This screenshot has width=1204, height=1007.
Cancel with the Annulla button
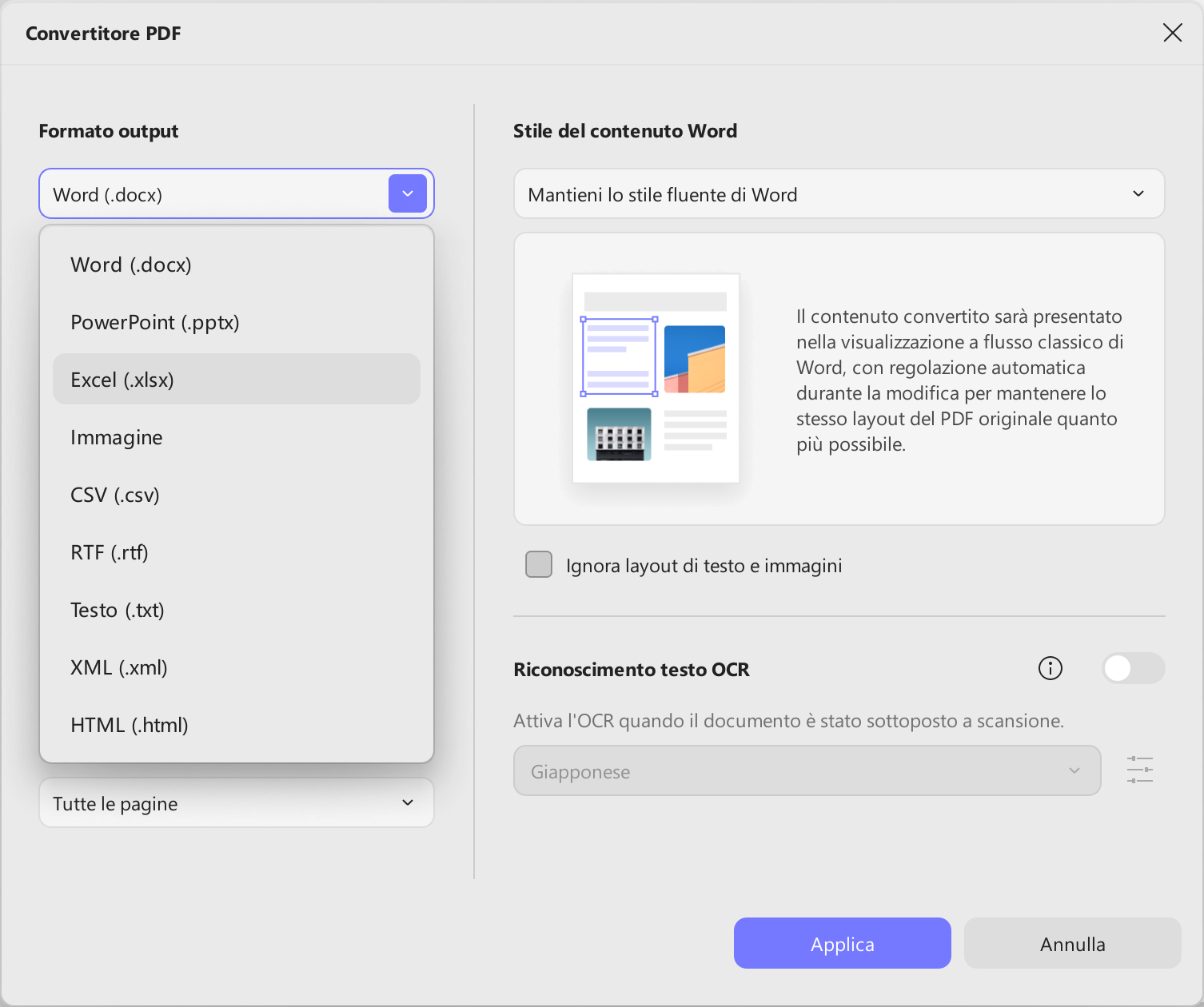pyautogui.click(x=1073, y=944)
